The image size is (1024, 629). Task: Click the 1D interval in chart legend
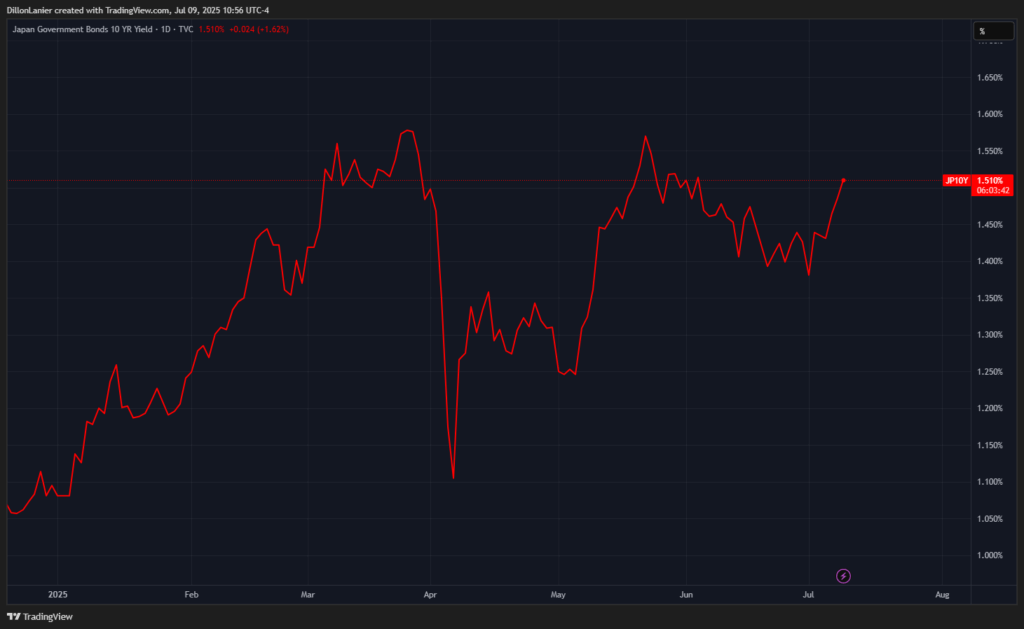pyautogui.click(x=164, y=29)
